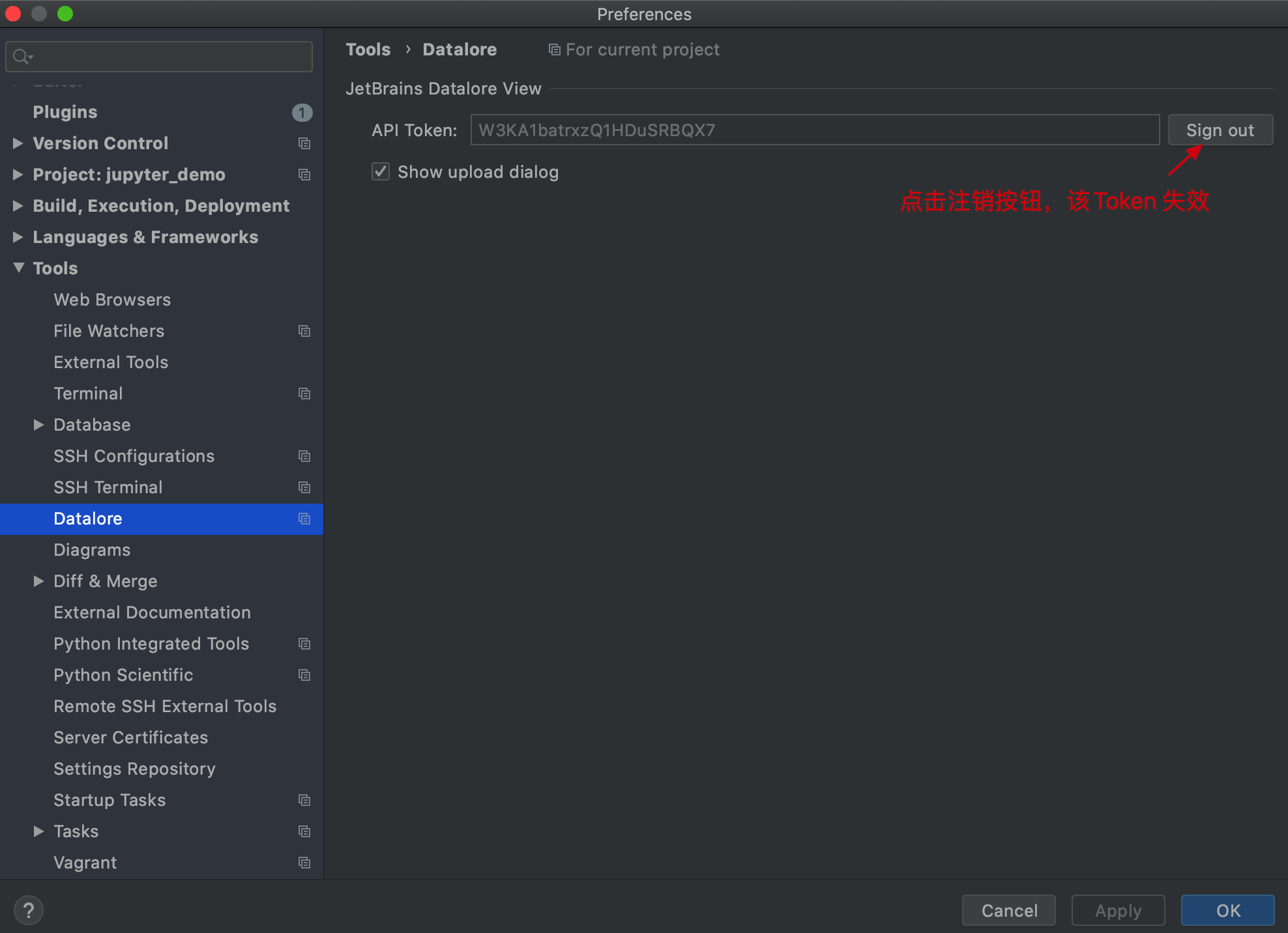This screenshot has width=1288, height=933.
Task: Click the Plugins update badge showing 1
Action: 302,112
